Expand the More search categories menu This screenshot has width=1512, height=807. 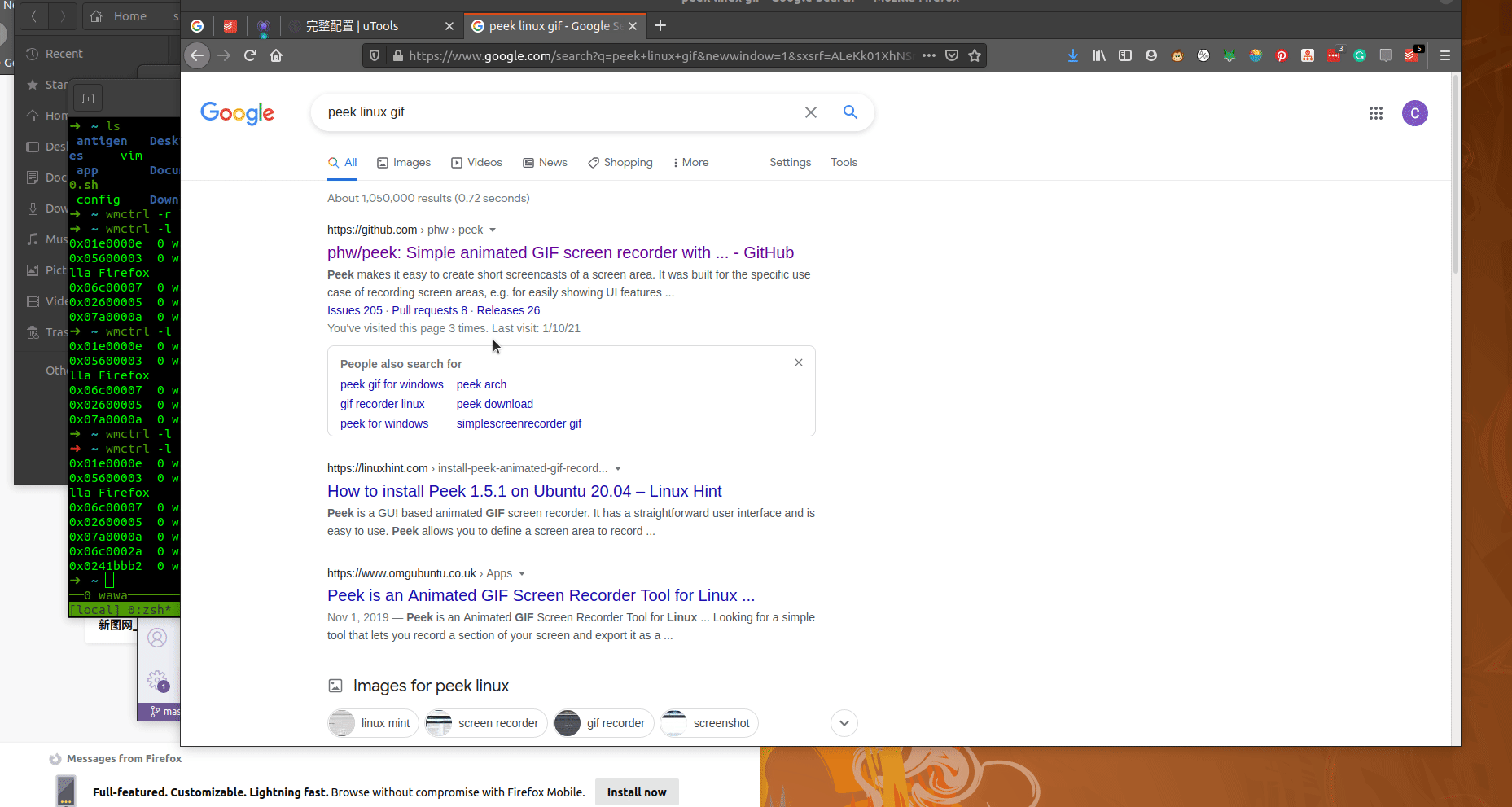tap(690, 163)
